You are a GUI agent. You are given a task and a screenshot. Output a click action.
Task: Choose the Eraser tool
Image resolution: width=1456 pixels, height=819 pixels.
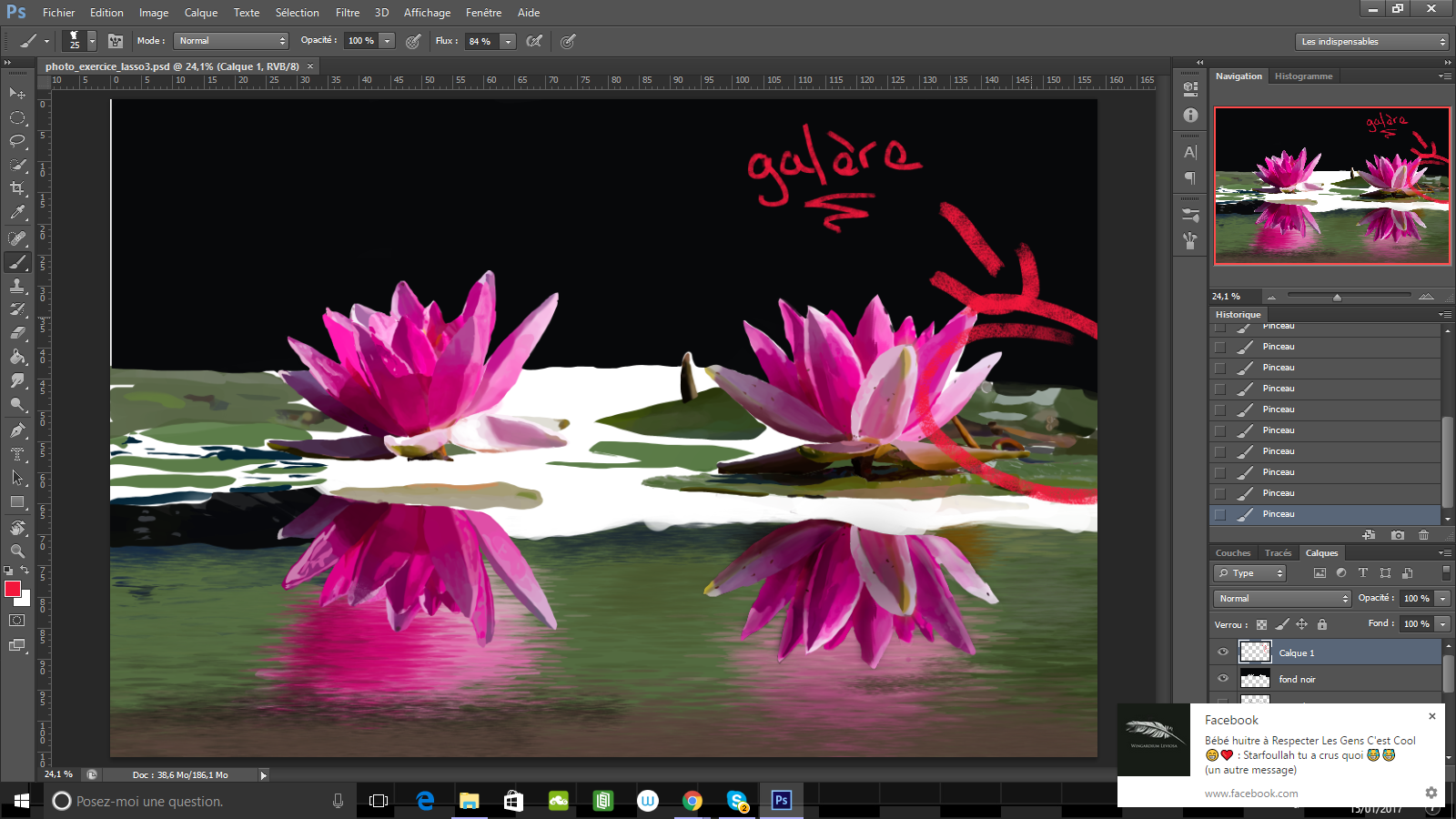click(x=17, y=333)
